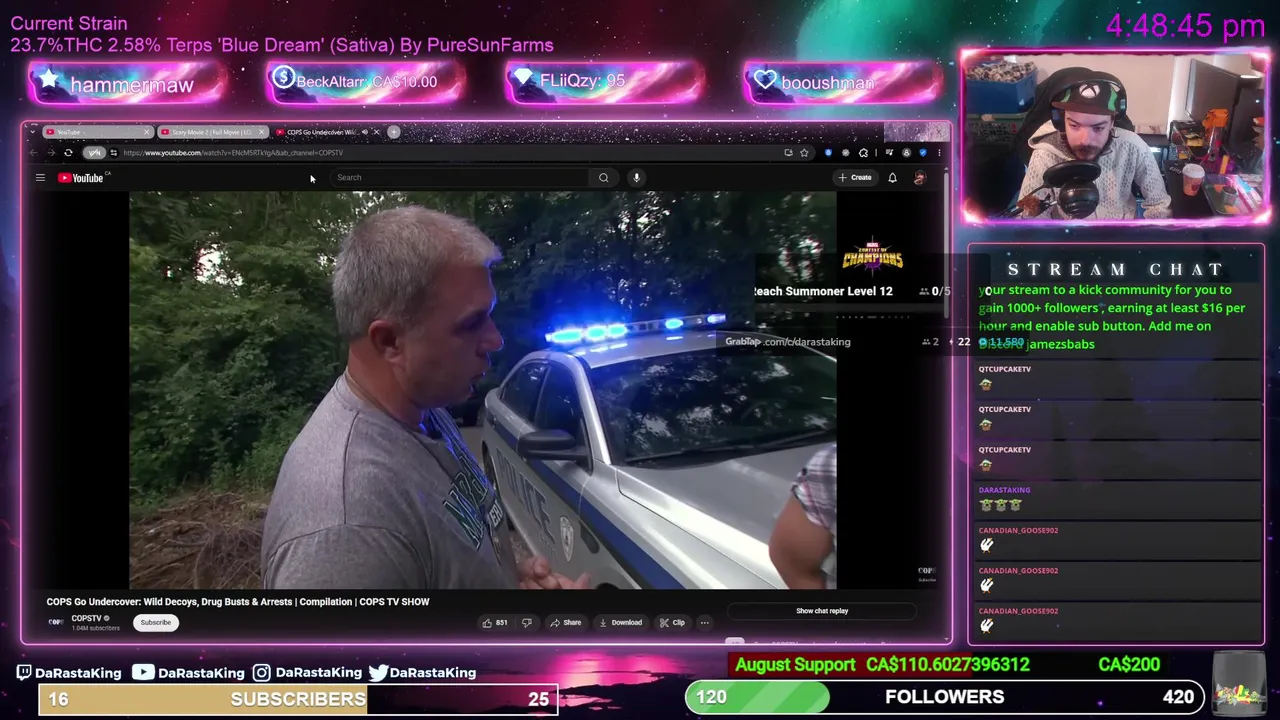
Task: Click the Create button
Action: (x=855, y=178)
